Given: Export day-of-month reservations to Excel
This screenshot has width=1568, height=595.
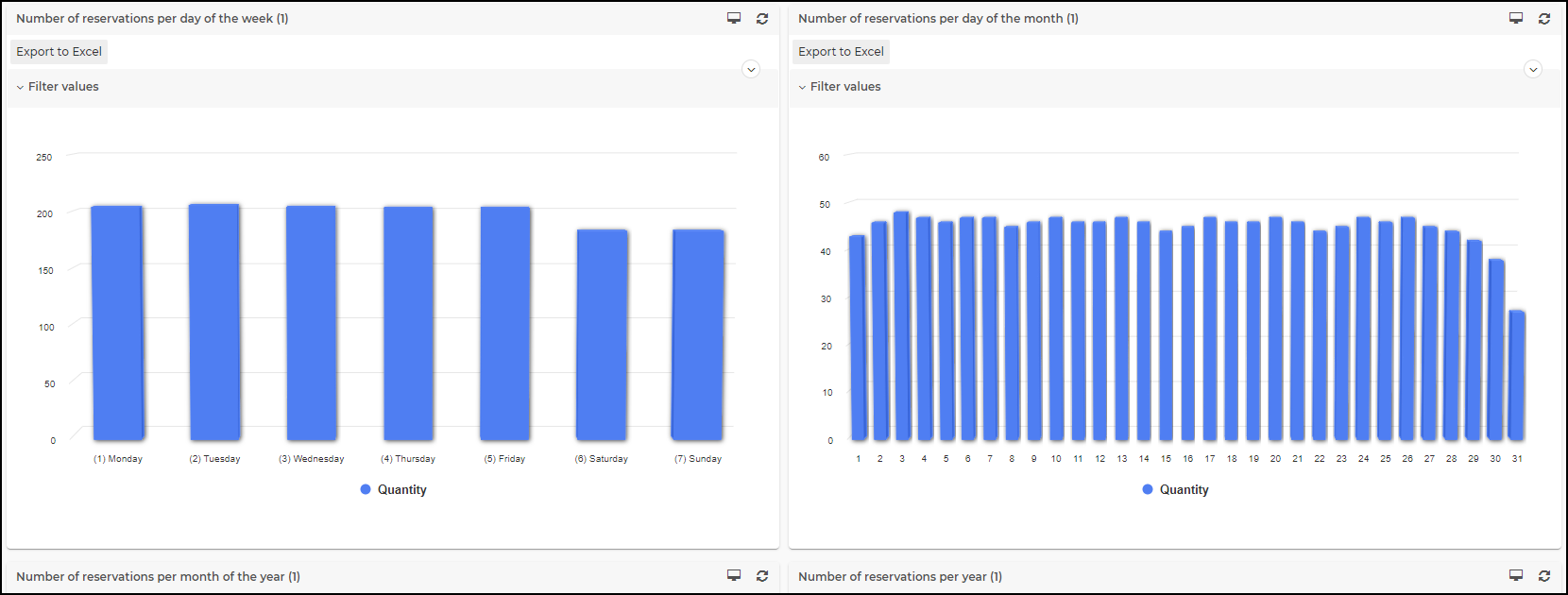Looking at the screenshot, I should (x=842, y=52).
